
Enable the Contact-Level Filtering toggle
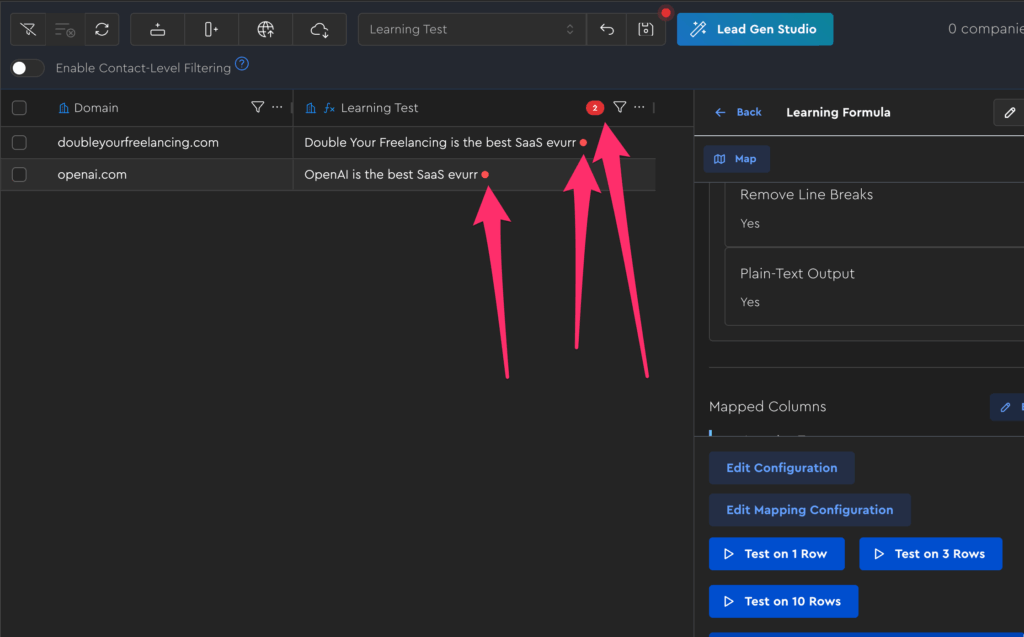pyautogui.click(x=28, y=68)
